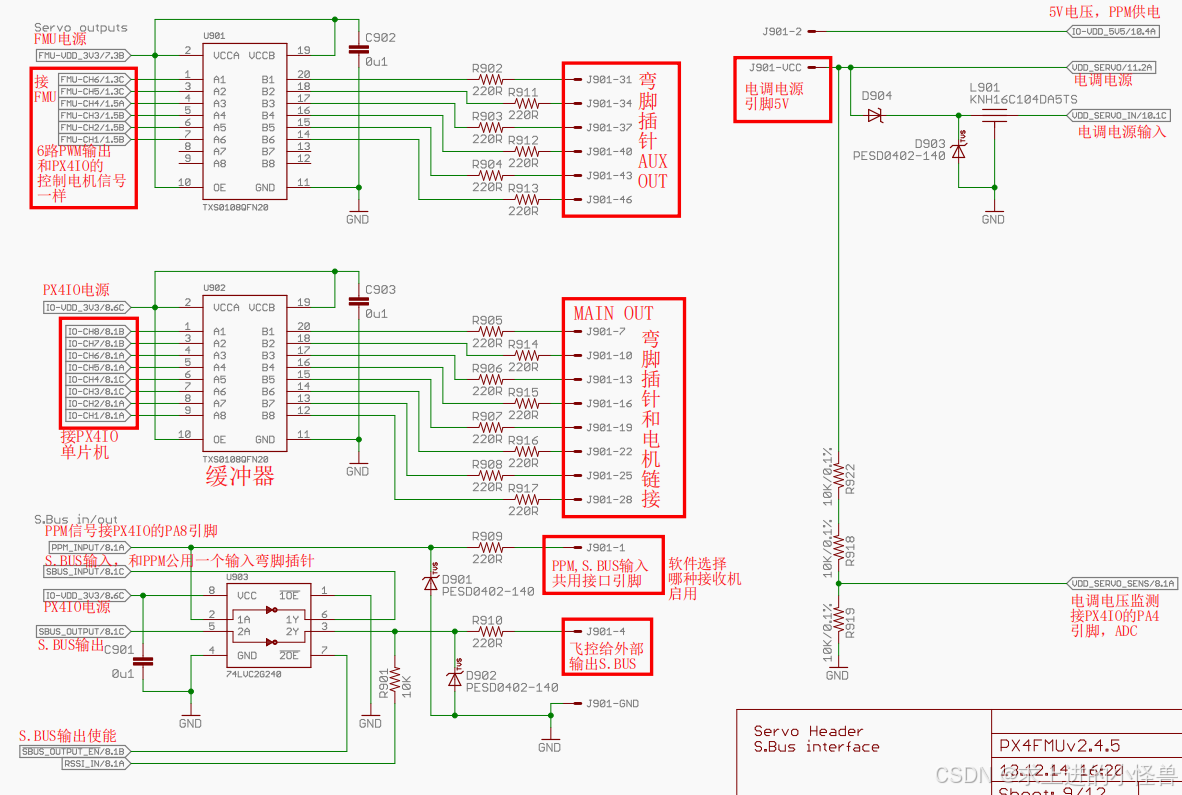This screenshot has width=1182, height=795.
Task: Click connector pin J901-7
Action: (x=606, y=332)
